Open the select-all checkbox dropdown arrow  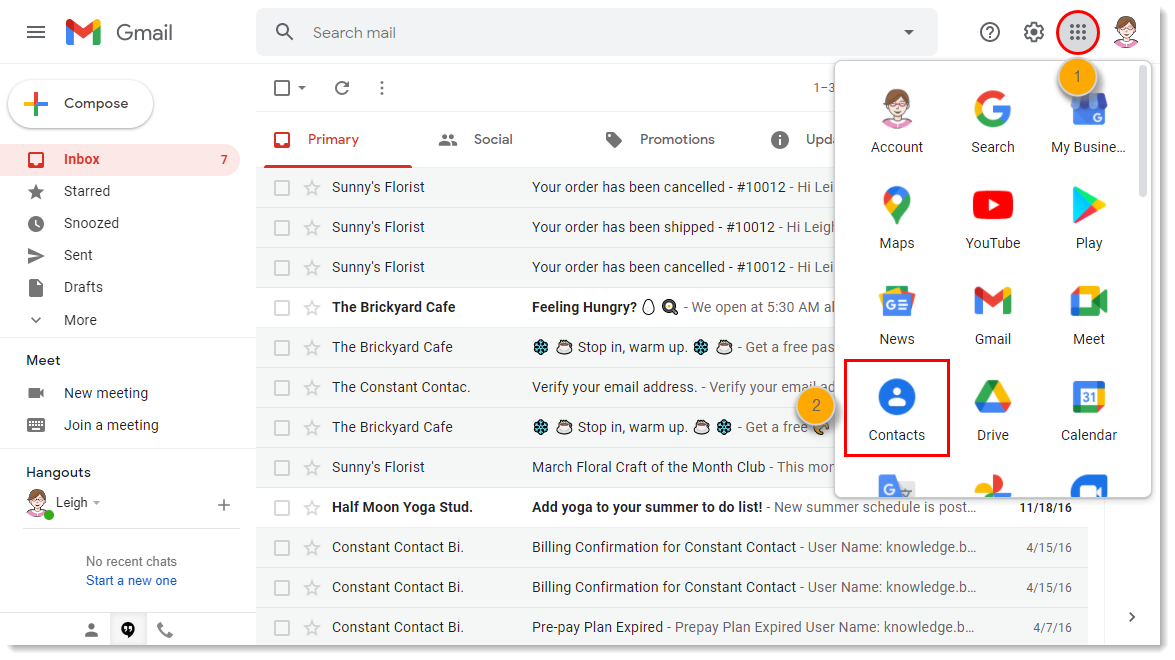point(302,88)
